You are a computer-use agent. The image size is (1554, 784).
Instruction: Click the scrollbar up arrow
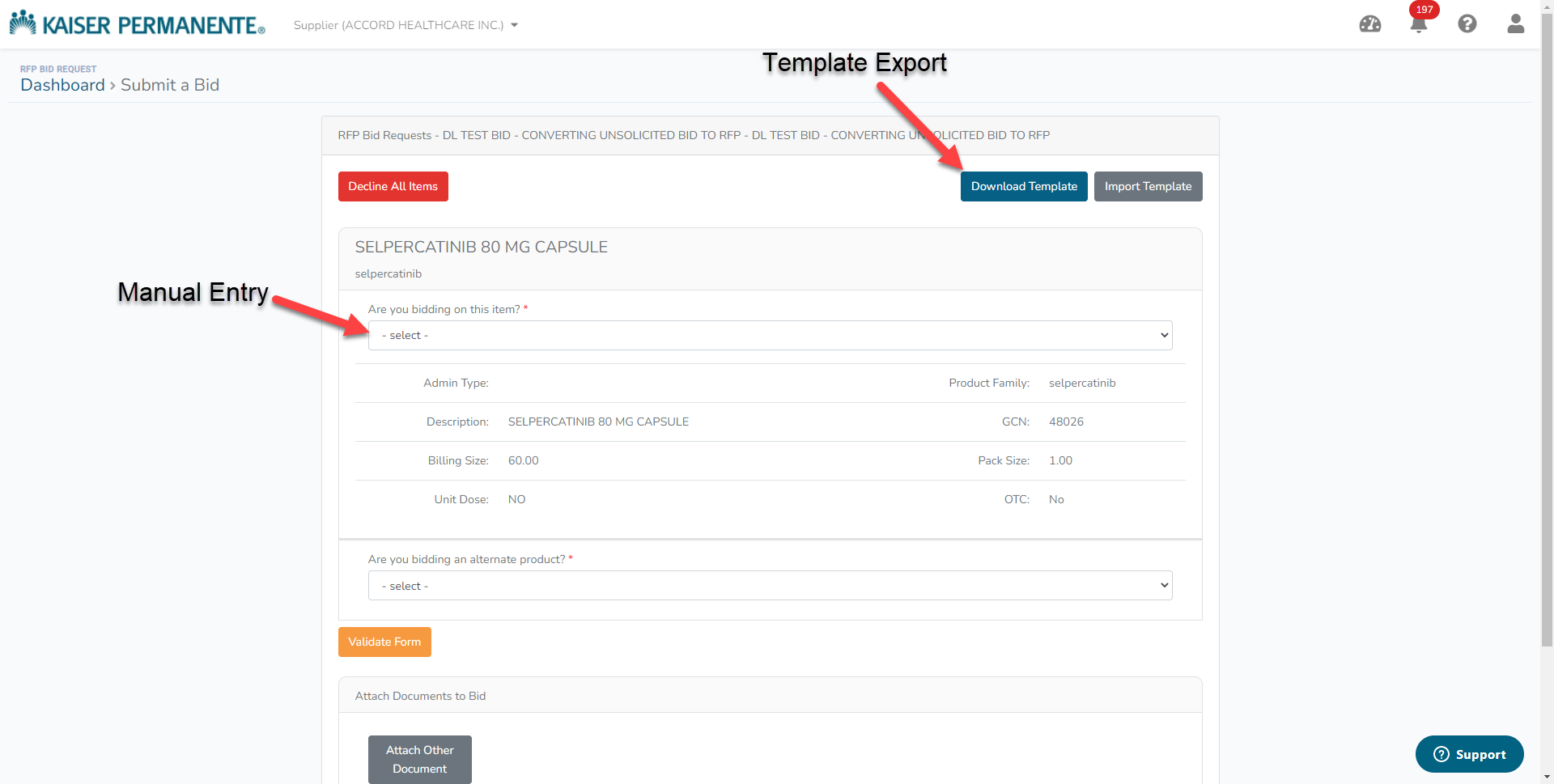[1548, 6]
